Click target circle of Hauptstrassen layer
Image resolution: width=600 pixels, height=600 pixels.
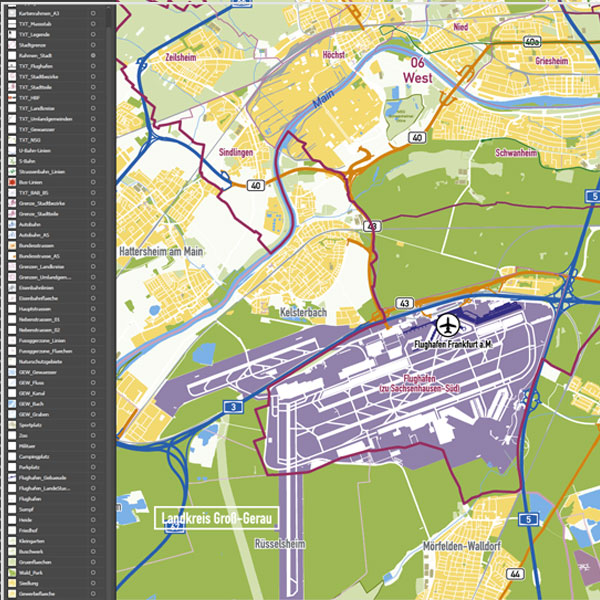click(x=93, y=309)
